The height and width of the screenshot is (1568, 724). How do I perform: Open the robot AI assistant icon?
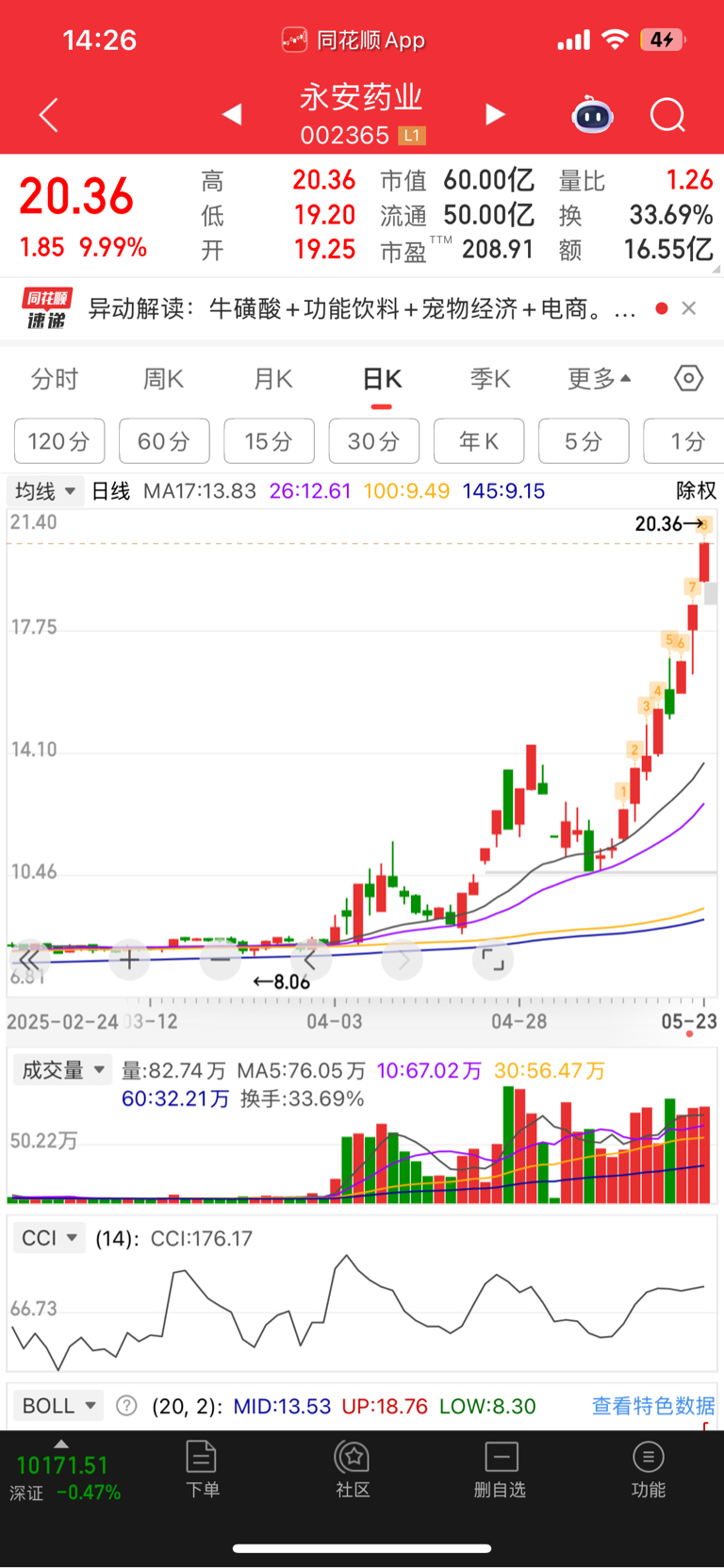click(x=593, y=115)
